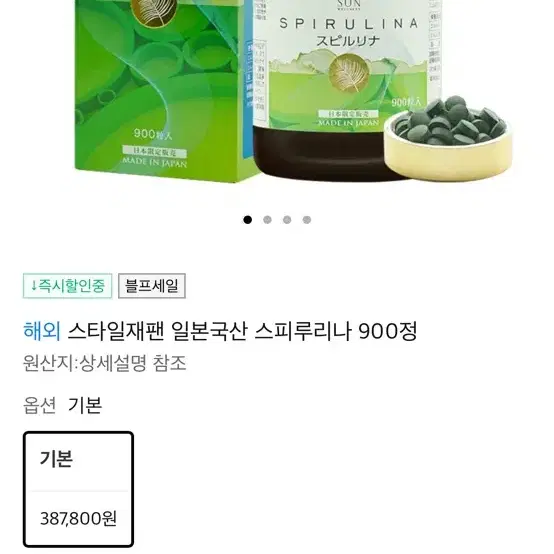Open the 블프세일 sale badge
This screenshot has height=554, width=554.
point(152,286)
